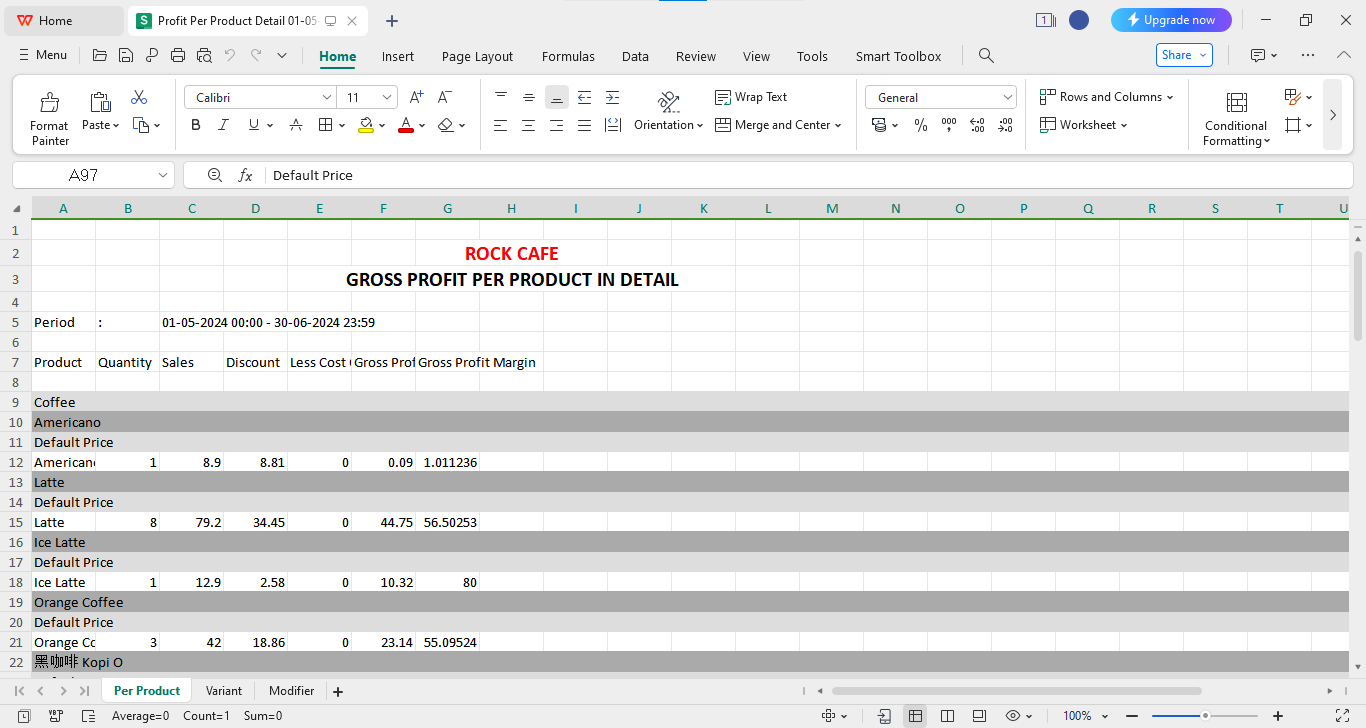Click the Share button
The image size is (1366, 728).
(1184, 55)
